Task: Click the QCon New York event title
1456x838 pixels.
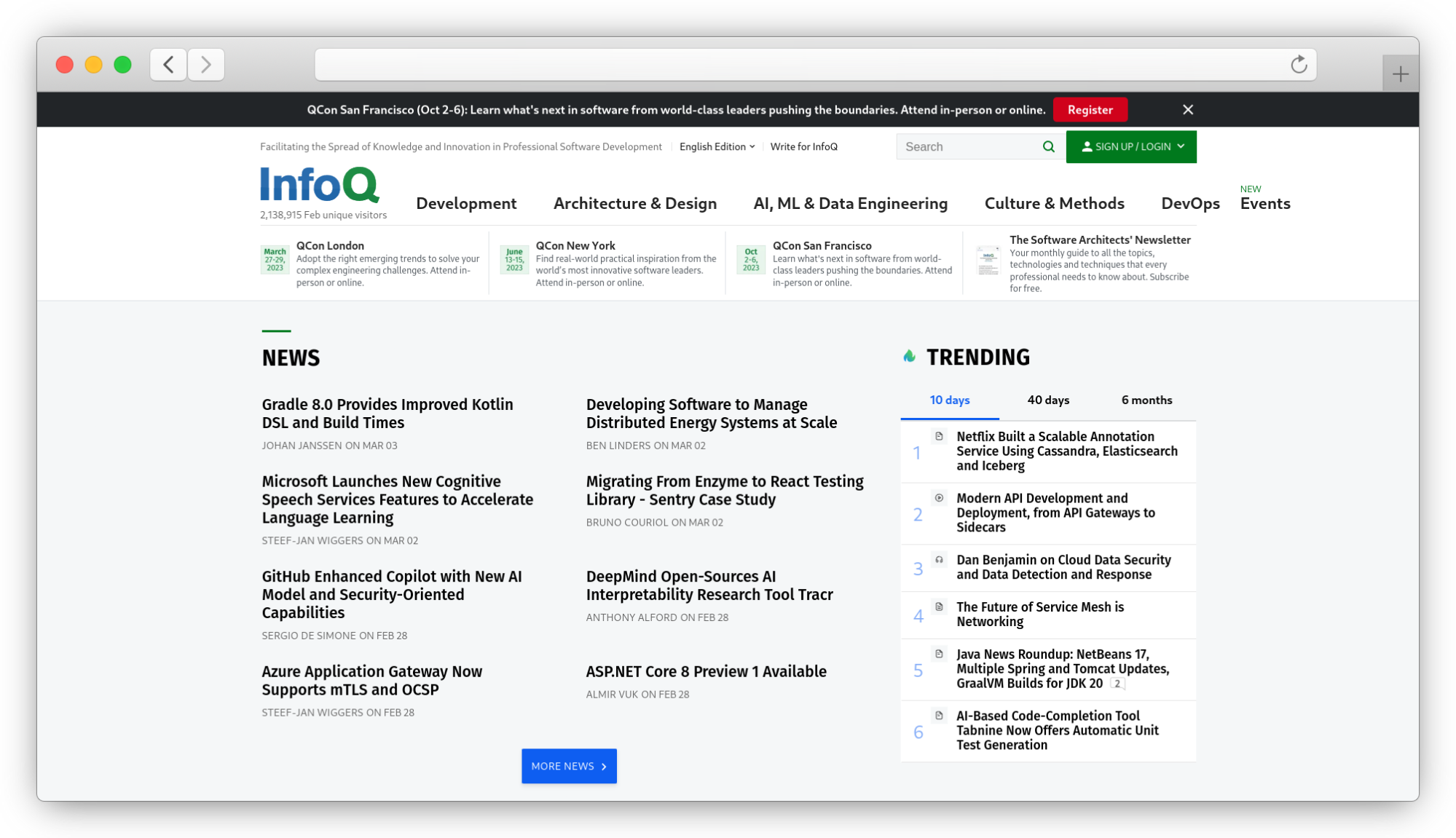Action: click(575, 246)
